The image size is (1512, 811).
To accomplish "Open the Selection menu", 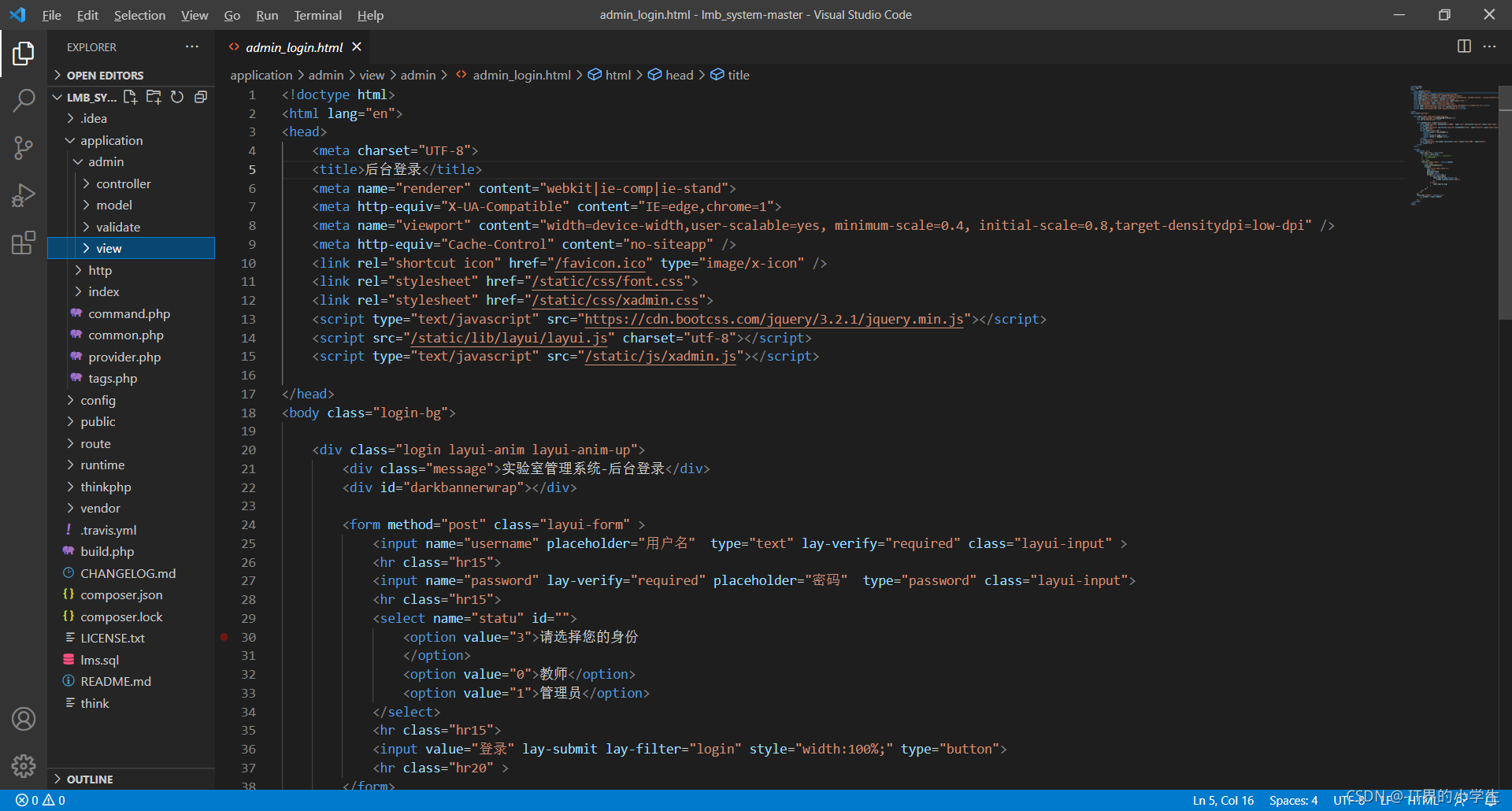I will tap(139, 15).
